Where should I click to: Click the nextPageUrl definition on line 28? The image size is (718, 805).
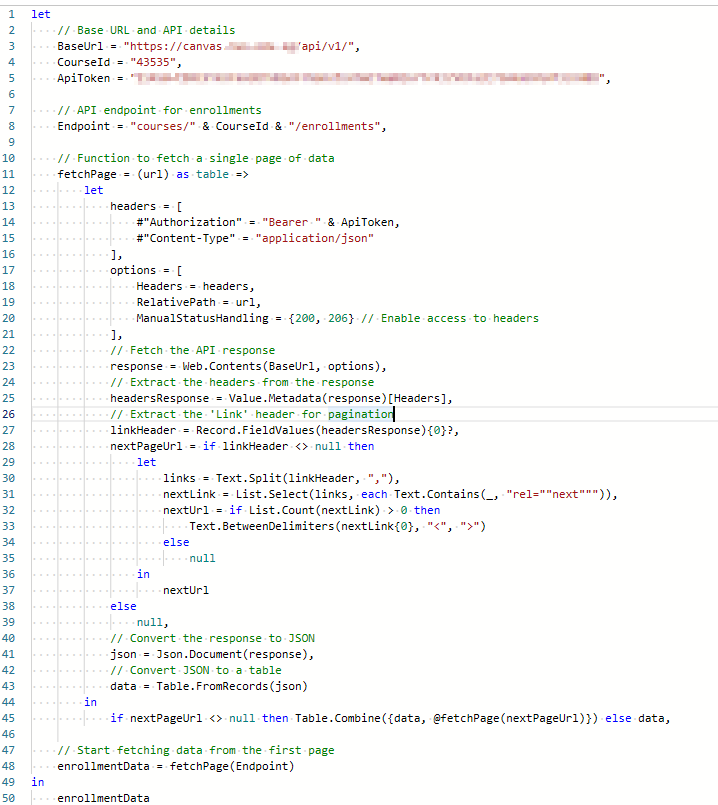point(146,446)
